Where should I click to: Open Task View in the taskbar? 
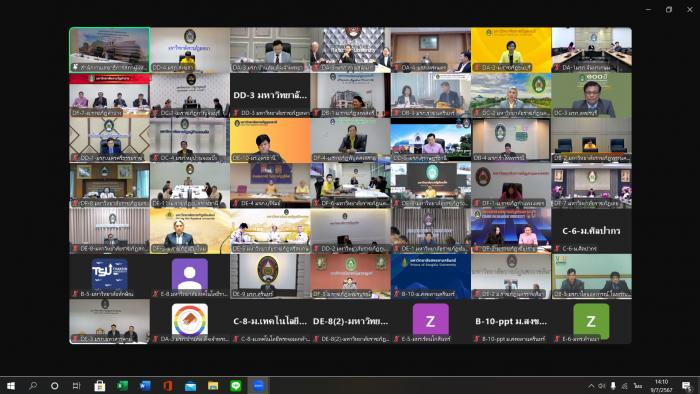tap(76, 386)
